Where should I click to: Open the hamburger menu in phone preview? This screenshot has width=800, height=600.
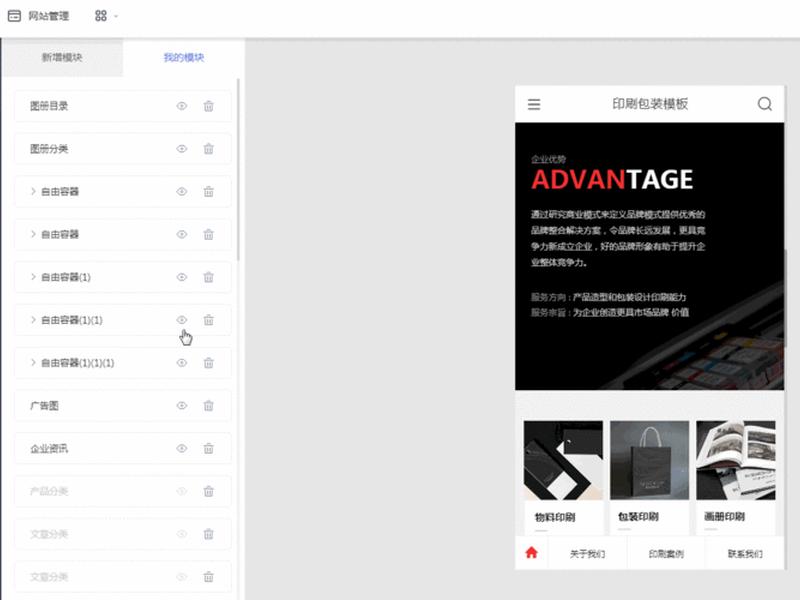point(534,105)
